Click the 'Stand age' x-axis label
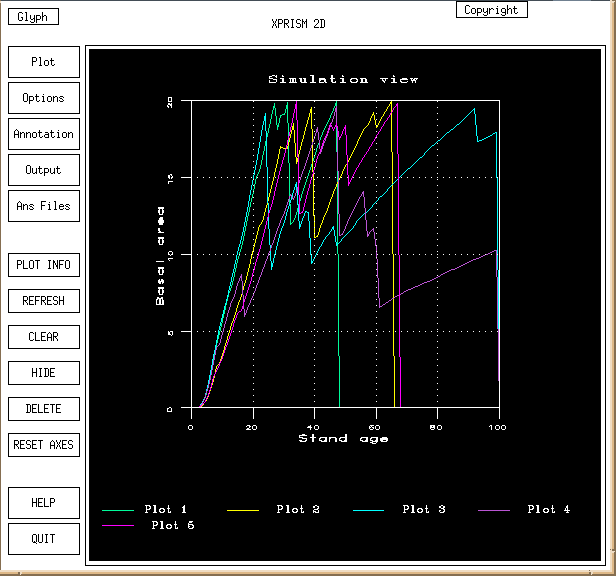Viewport: 616px width, 576px height. pos(343,438)
